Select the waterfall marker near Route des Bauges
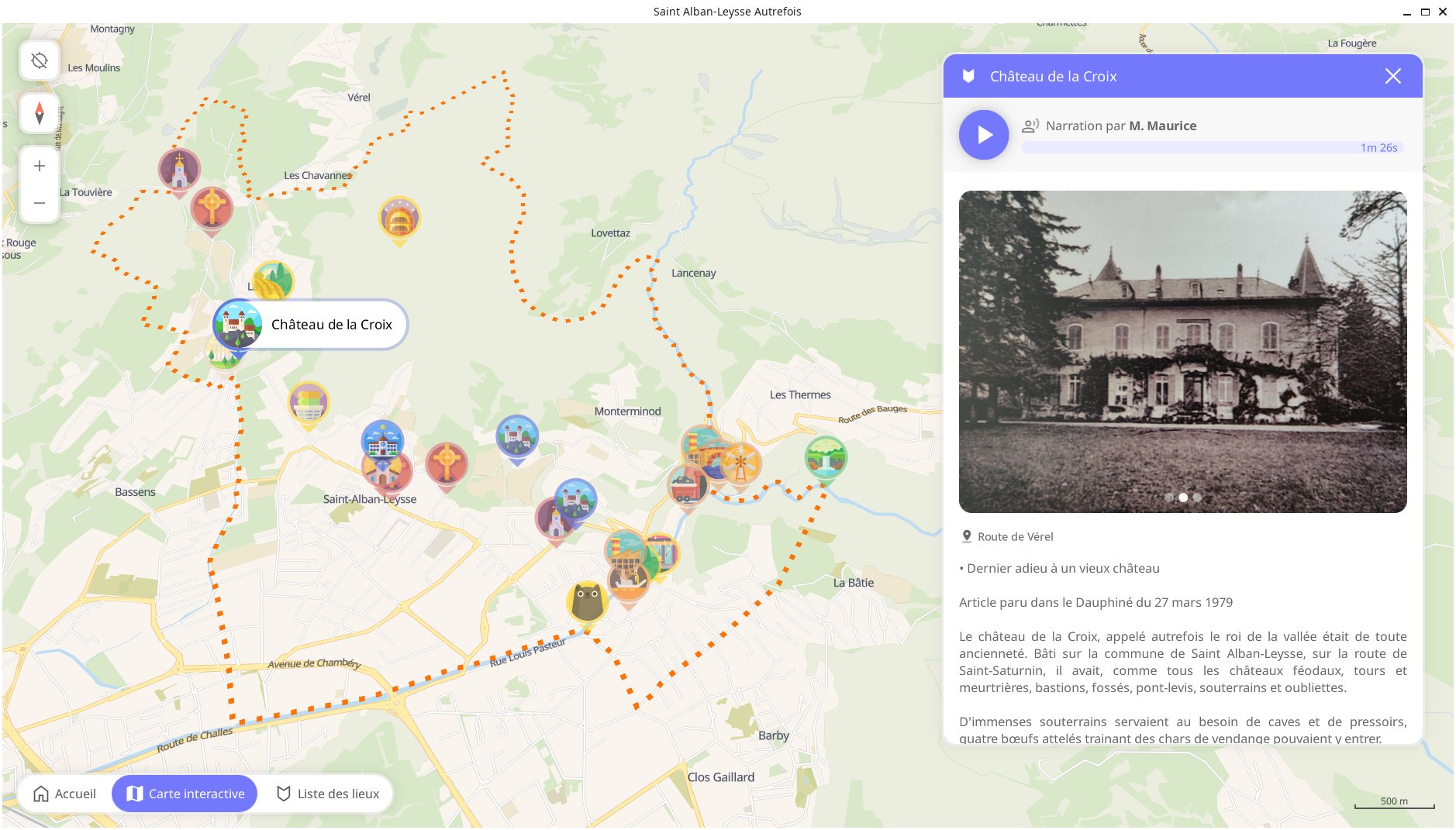The image size is (1456, 830). point(825,457)
